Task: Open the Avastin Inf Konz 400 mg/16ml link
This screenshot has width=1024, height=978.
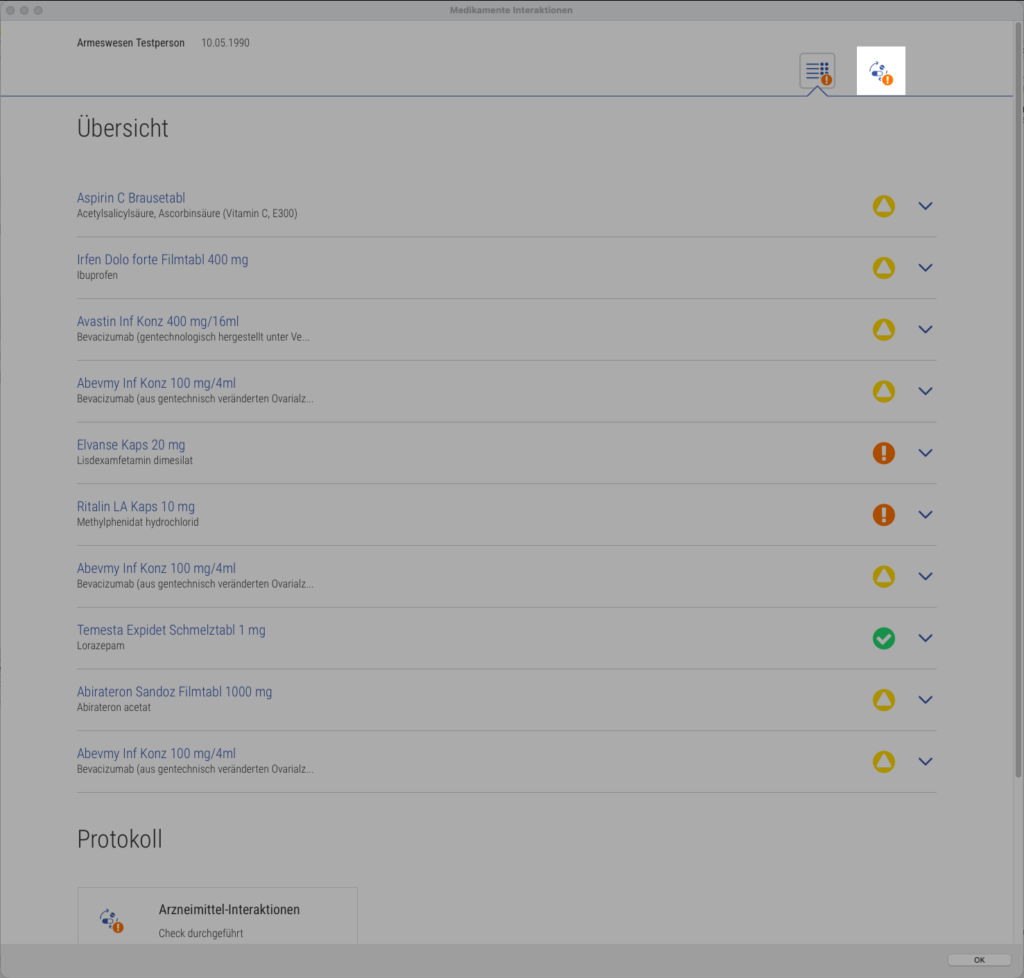Action: tap(158, 321)
